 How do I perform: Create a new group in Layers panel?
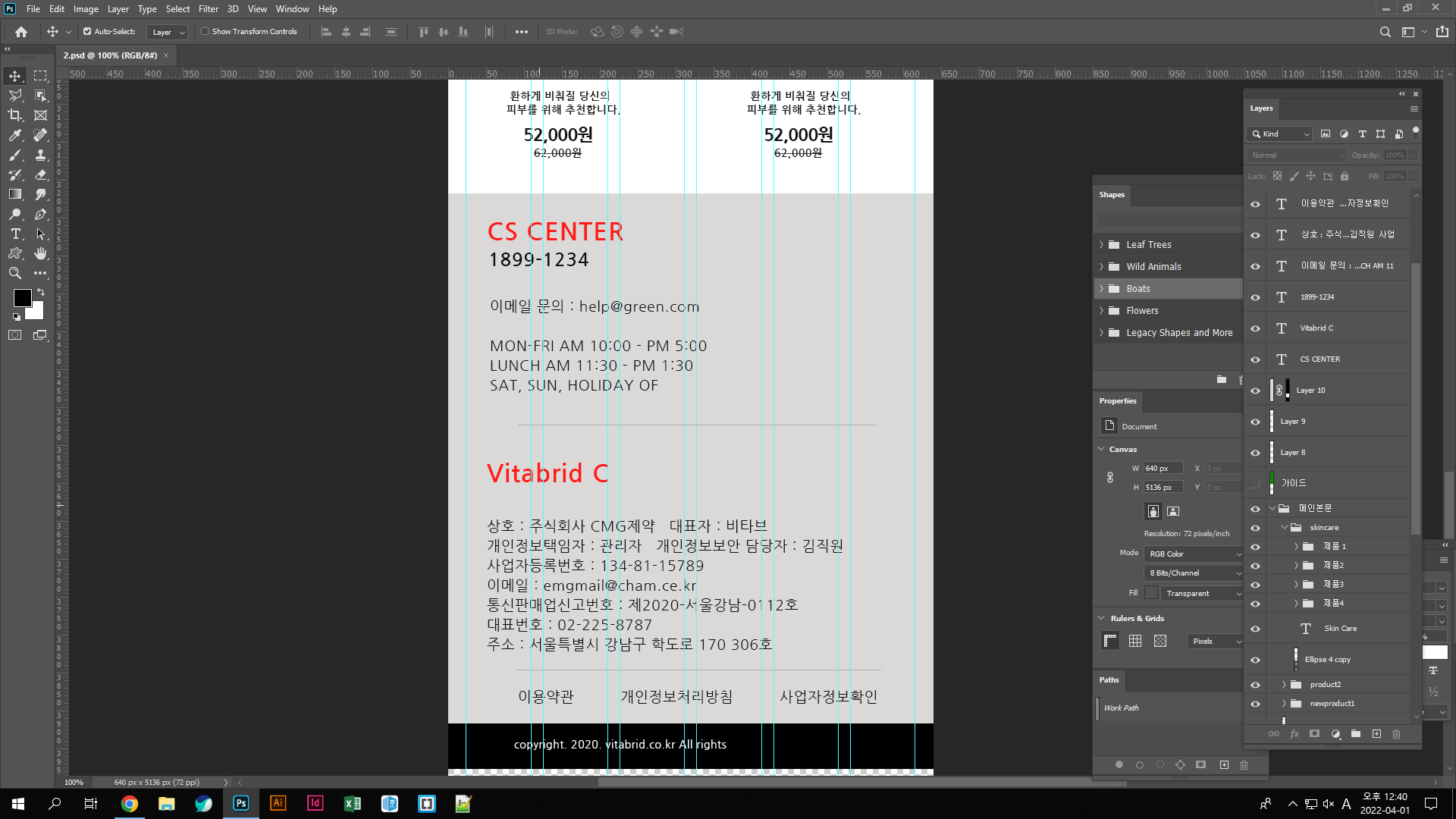point(1356,734)
